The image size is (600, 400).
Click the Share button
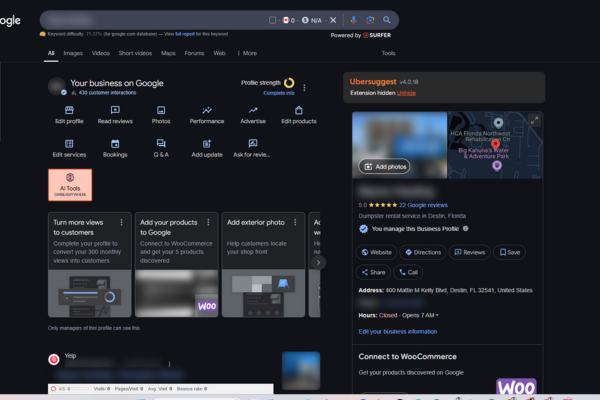373,272
